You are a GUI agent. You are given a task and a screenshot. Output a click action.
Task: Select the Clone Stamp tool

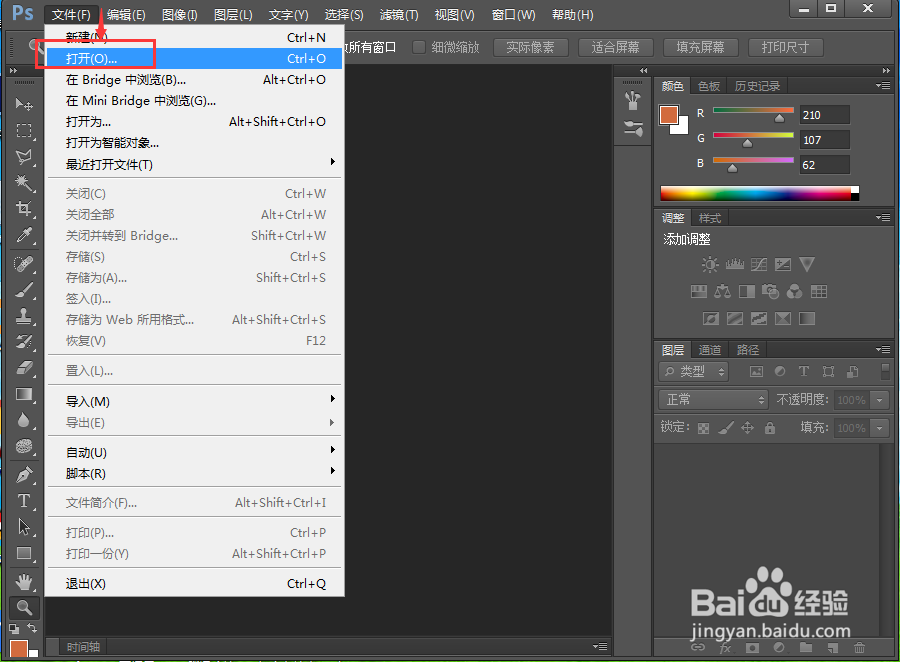[x=24, y=316]
